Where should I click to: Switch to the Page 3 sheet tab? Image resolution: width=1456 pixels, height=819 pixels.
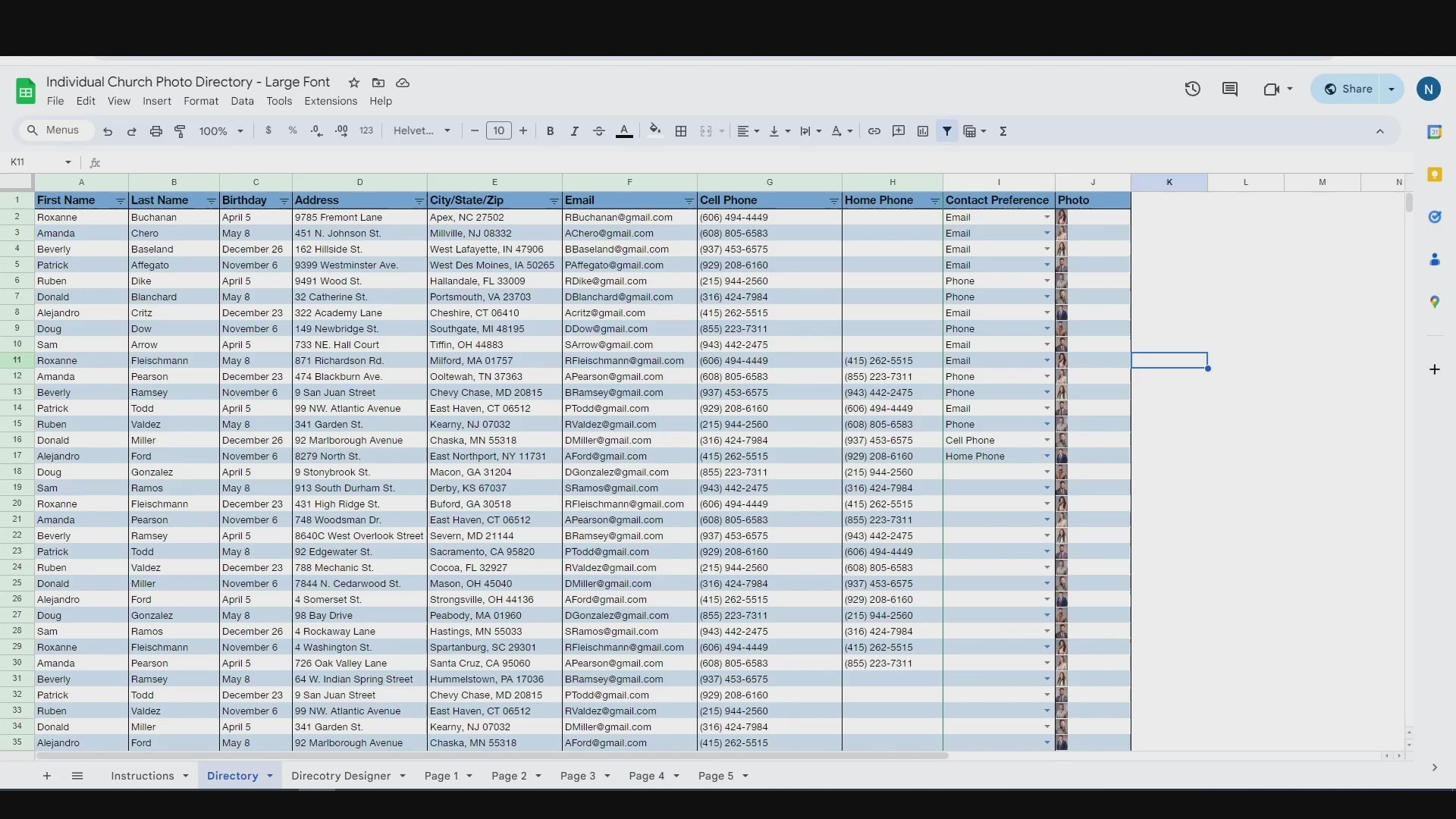[x=578, y=776]
